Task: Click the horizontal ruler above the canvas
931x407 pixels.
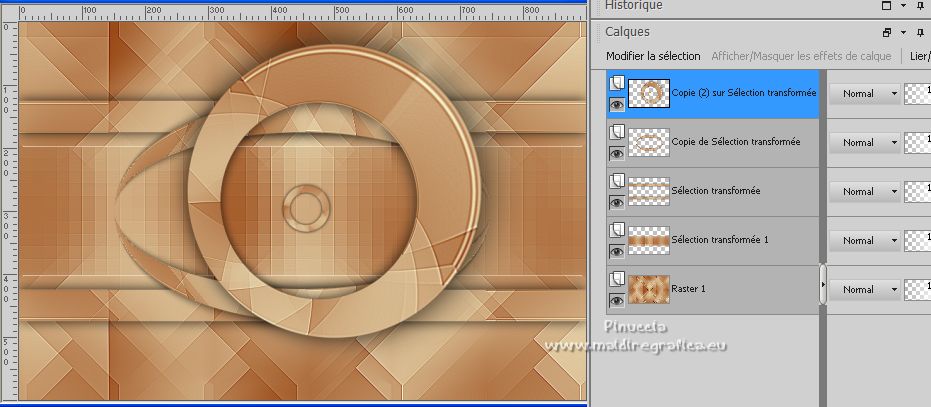Action: tap(302, 12)
